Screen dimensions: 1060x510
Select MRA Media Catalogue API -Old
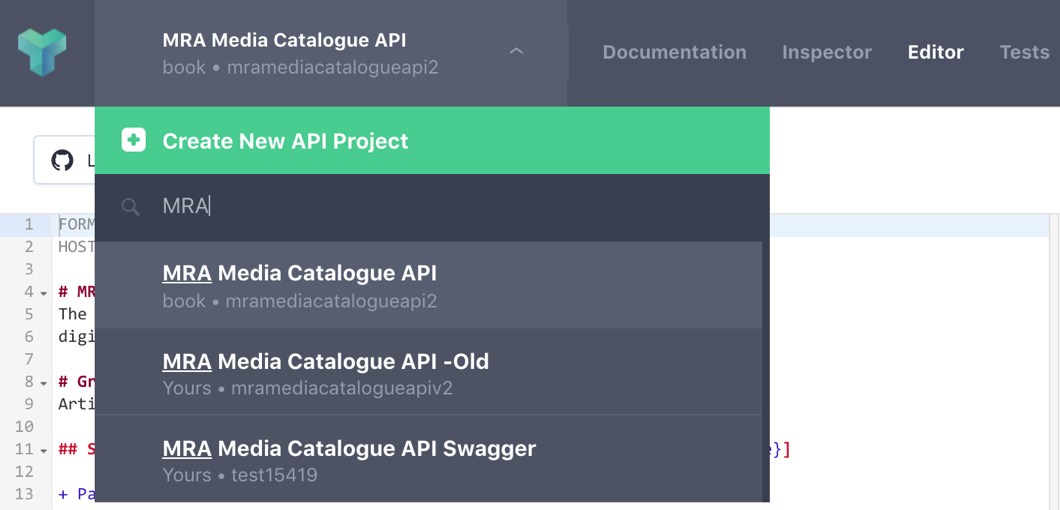(x=428, y=372)
